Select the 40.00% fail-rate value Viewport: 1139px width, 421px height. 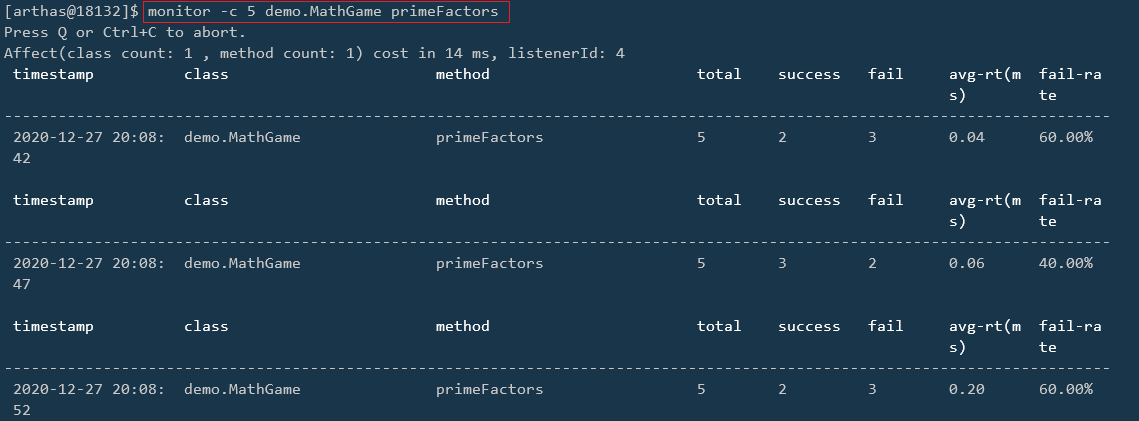tap(1066, 263)
